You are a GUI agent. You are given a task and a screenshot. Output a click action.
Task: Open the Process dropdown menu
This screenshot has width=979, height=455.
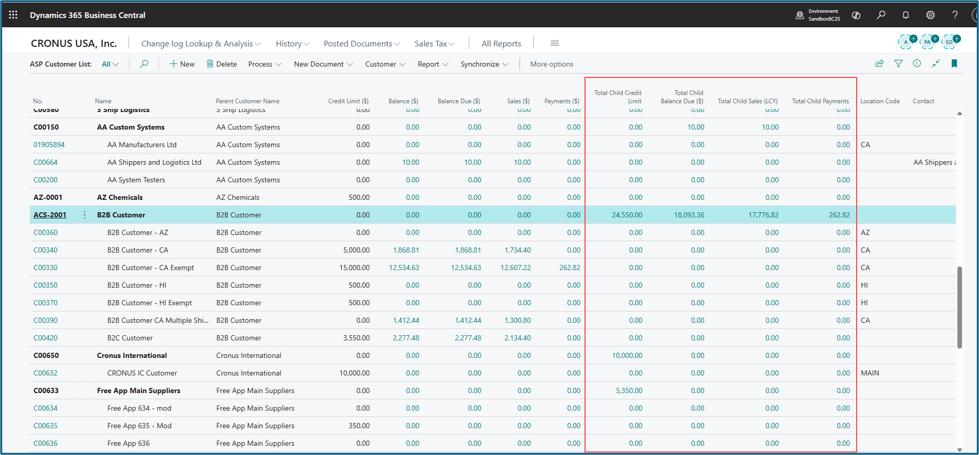click(265, 64)
